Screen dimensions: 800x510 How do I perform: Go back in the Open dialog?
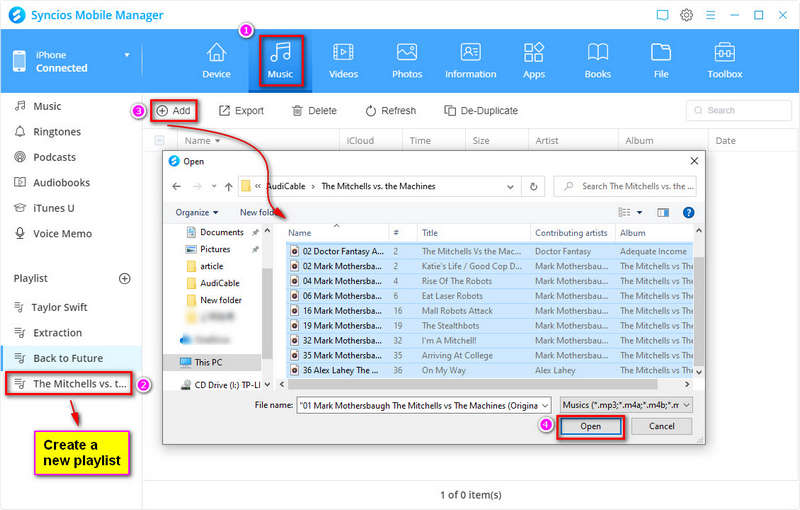[x=177, y=187]
